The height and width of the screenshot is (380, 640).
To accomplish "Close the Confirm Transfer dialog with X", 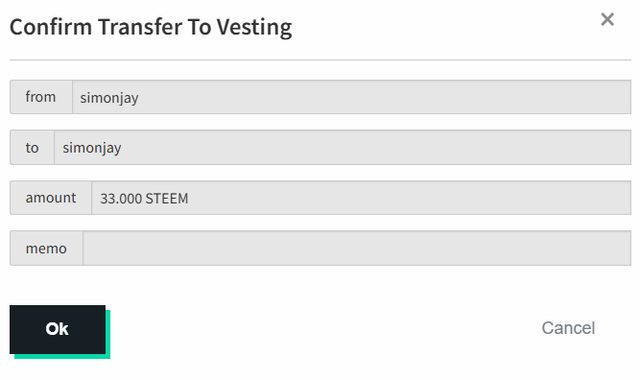I will coord(607,19).
